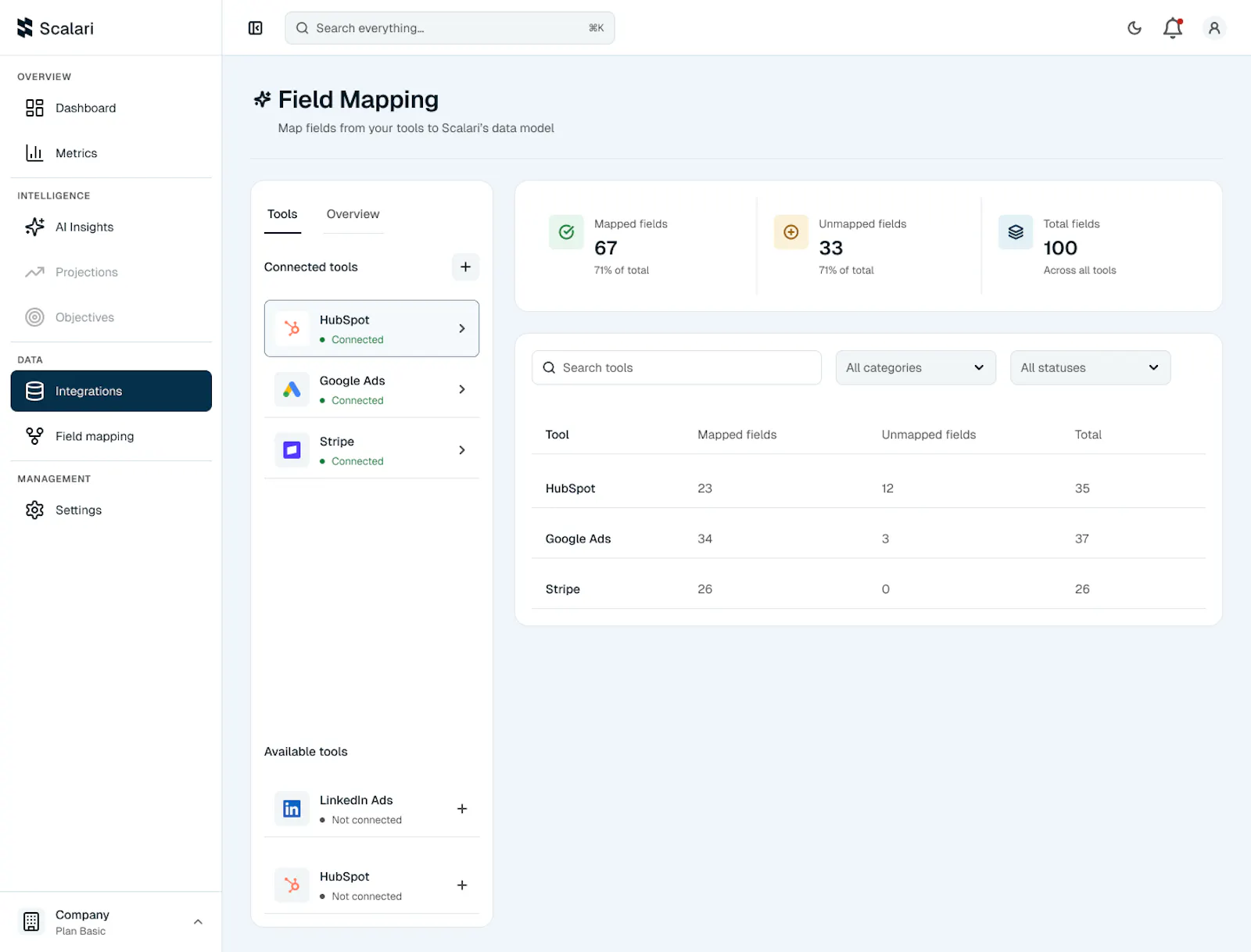Click the Projections trend line icon
The image size is (1251, 952).
pos(34,272)
